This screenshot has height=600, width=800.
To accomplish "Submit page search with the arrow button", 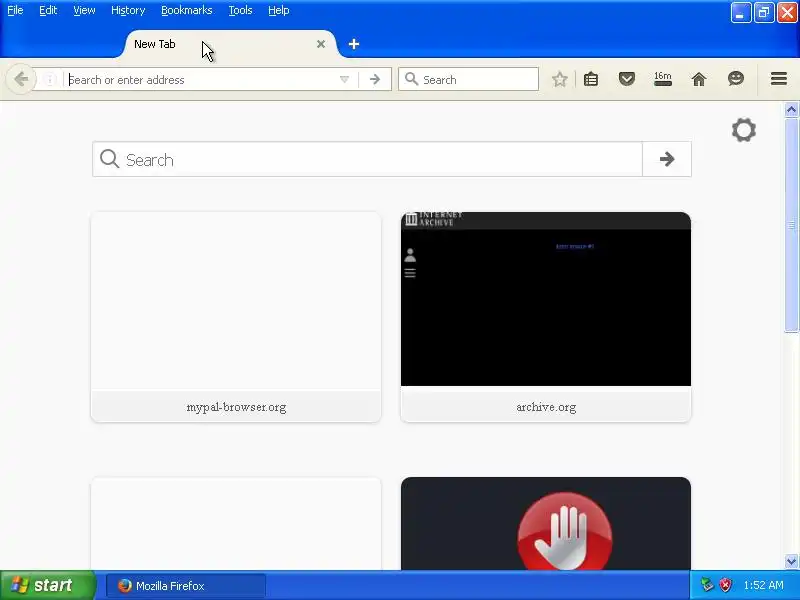I will pyautogui.click(x=666, y=159).
